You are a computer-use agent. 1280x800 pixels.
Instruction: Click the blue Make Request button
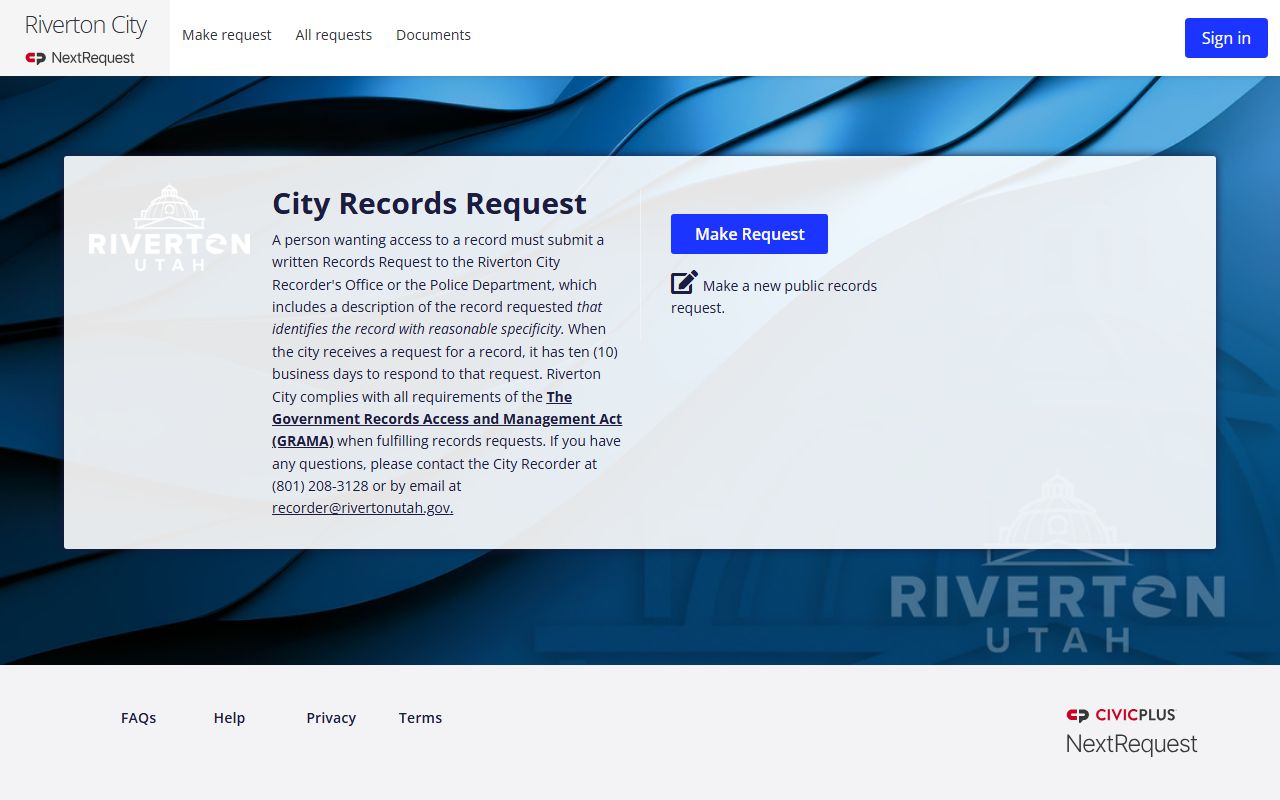pyautogui.click(x=749, y=234)
